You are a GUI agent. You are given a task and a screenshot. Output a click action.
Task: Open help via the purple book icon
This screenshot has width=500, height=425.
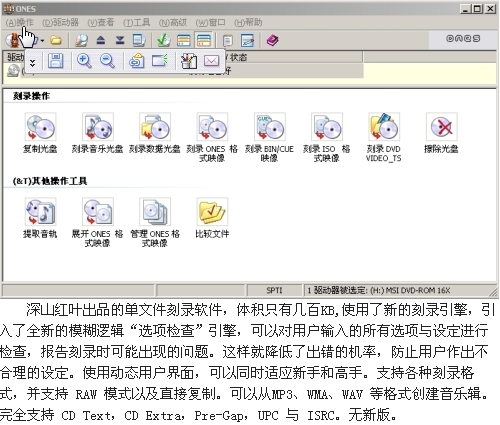(x=272, y=41)
